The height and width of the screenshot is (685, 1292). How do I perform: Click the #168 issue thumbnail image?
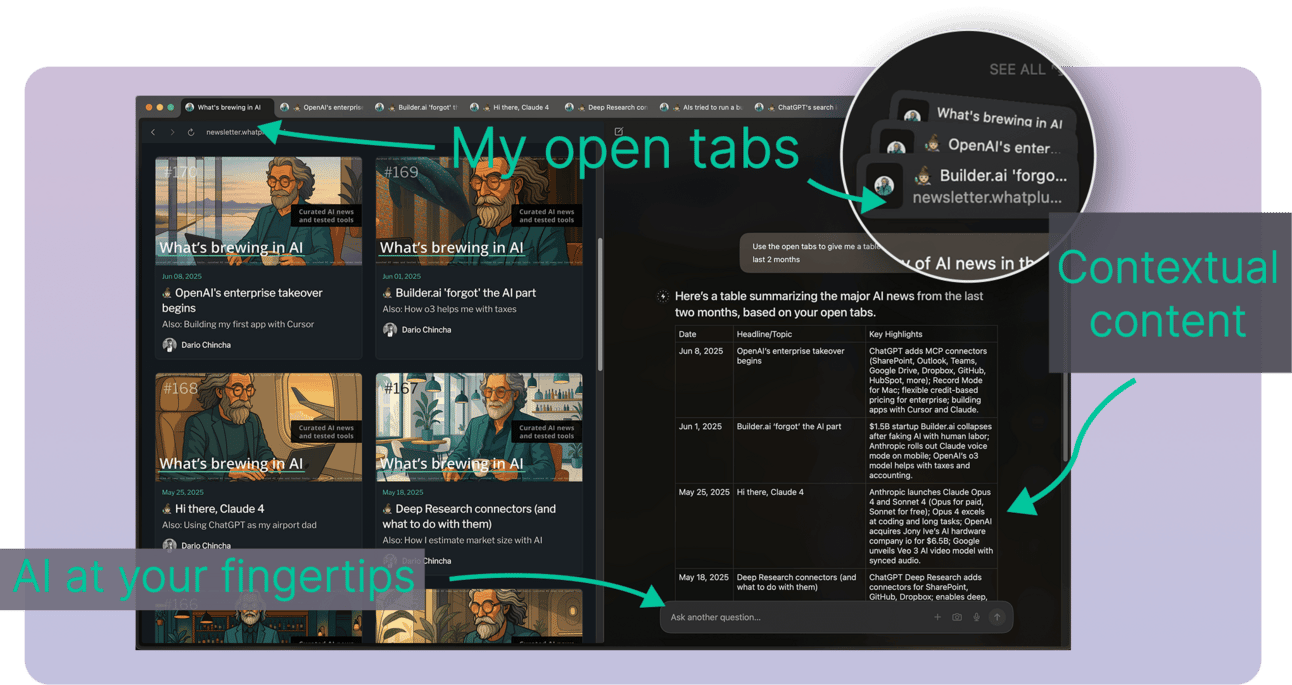tap(258, 427)
